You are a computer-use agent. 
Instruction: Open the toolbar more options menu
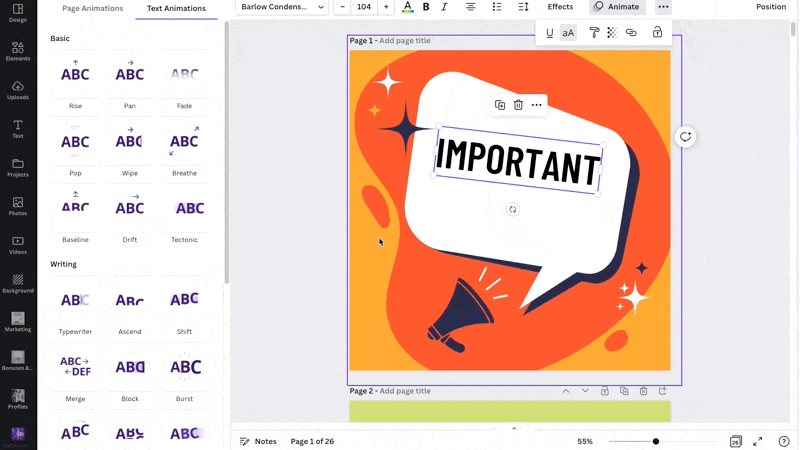pyautogui.click(x=663, y=7)
